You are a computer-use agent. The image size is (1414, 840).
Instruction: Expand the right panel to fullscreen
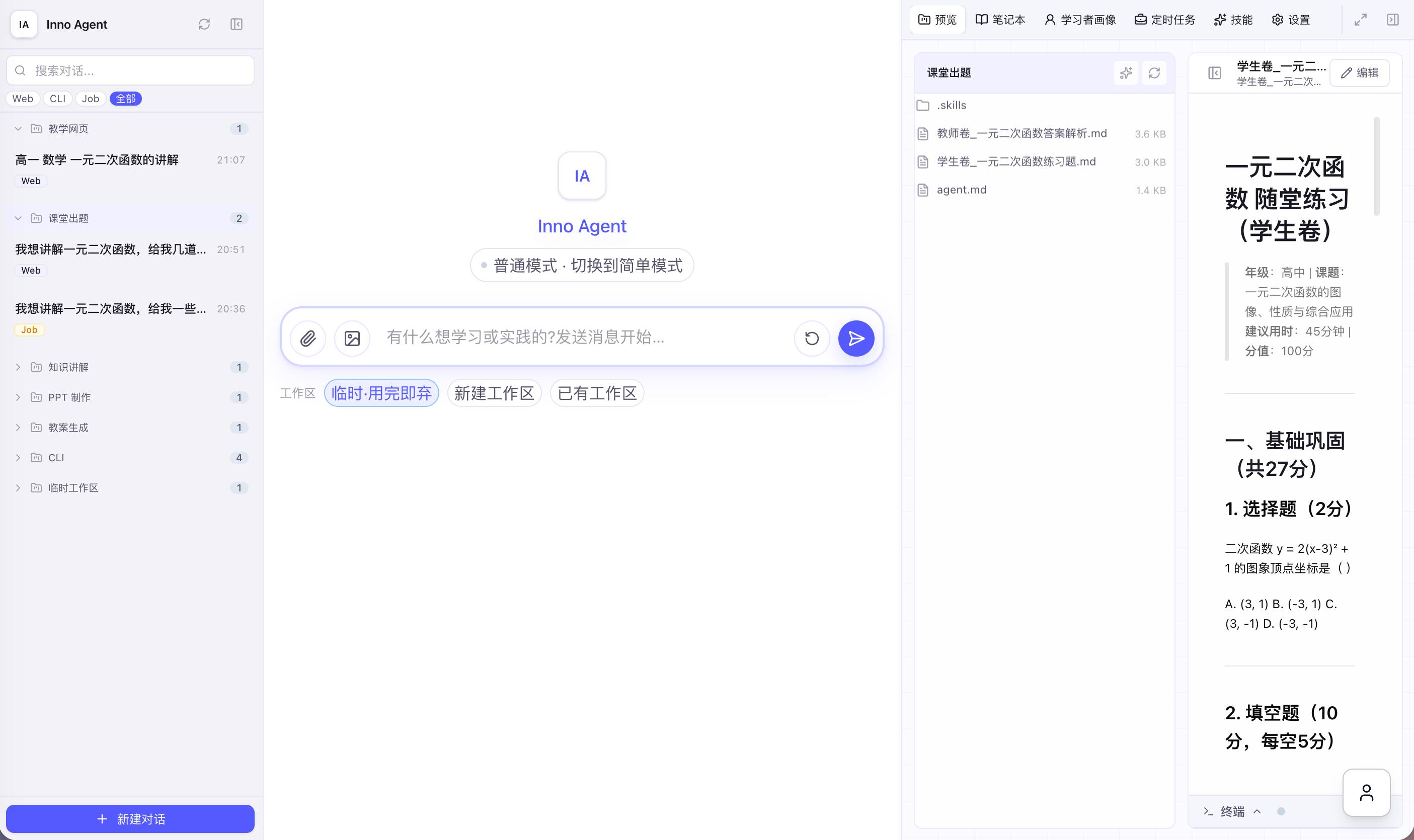(x=1361, y=20)
